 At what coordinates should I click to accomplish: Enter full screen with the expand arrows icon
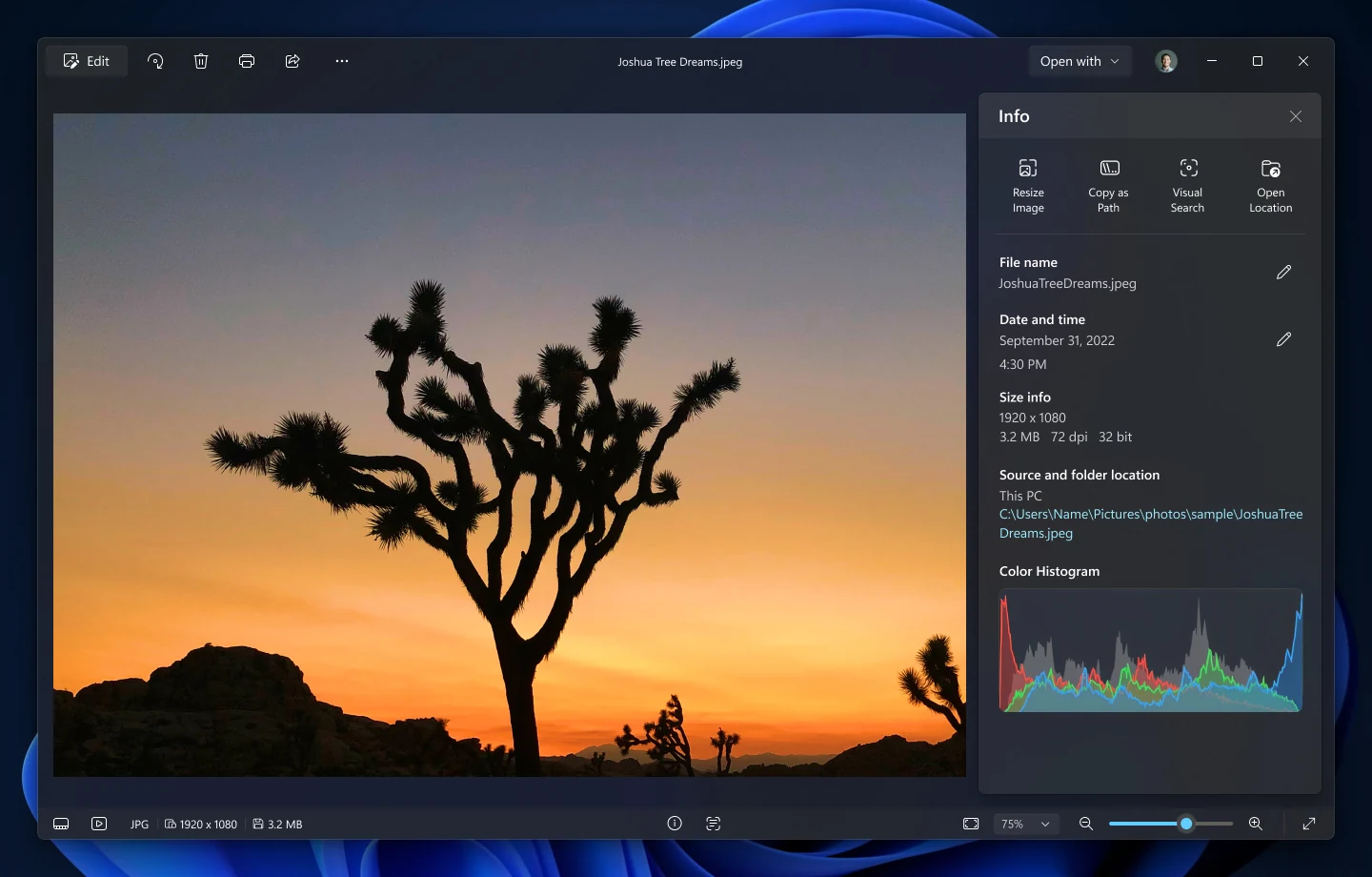pos(1309,824)
